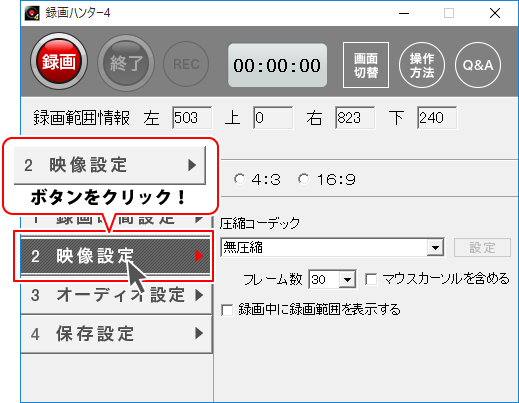
Task: Open the Q&A help button
Action: tap(478, 65)
